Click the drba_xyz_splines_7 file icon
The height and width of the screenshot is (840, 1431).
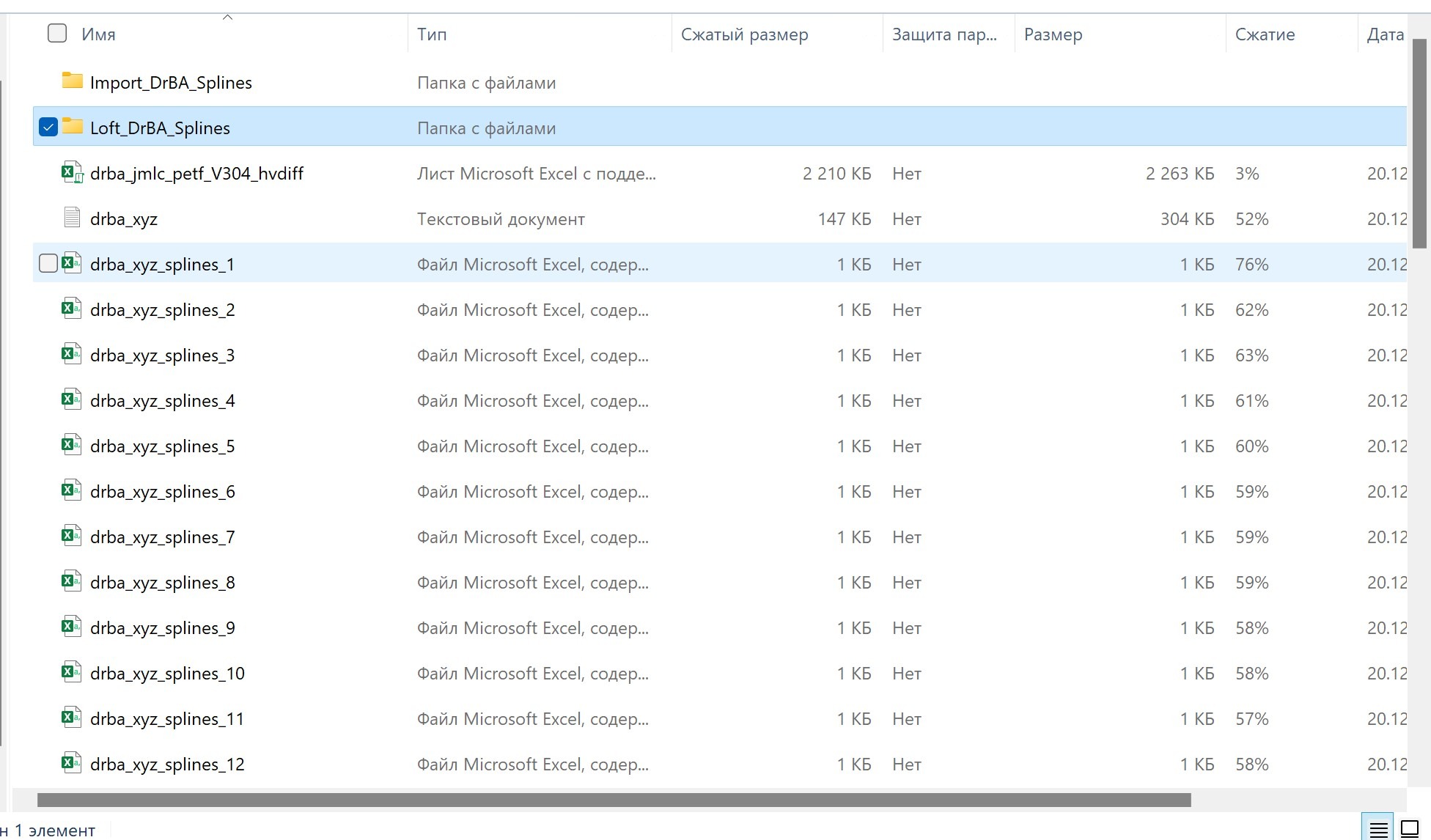pos(71,536)
